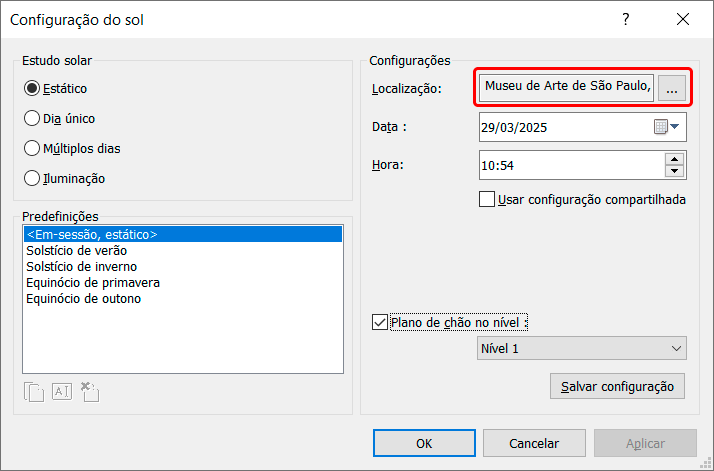Click the duplicate preset icon
Image resolution: width=714 pixels, height=471 pixels.
(x=33, y=392)
